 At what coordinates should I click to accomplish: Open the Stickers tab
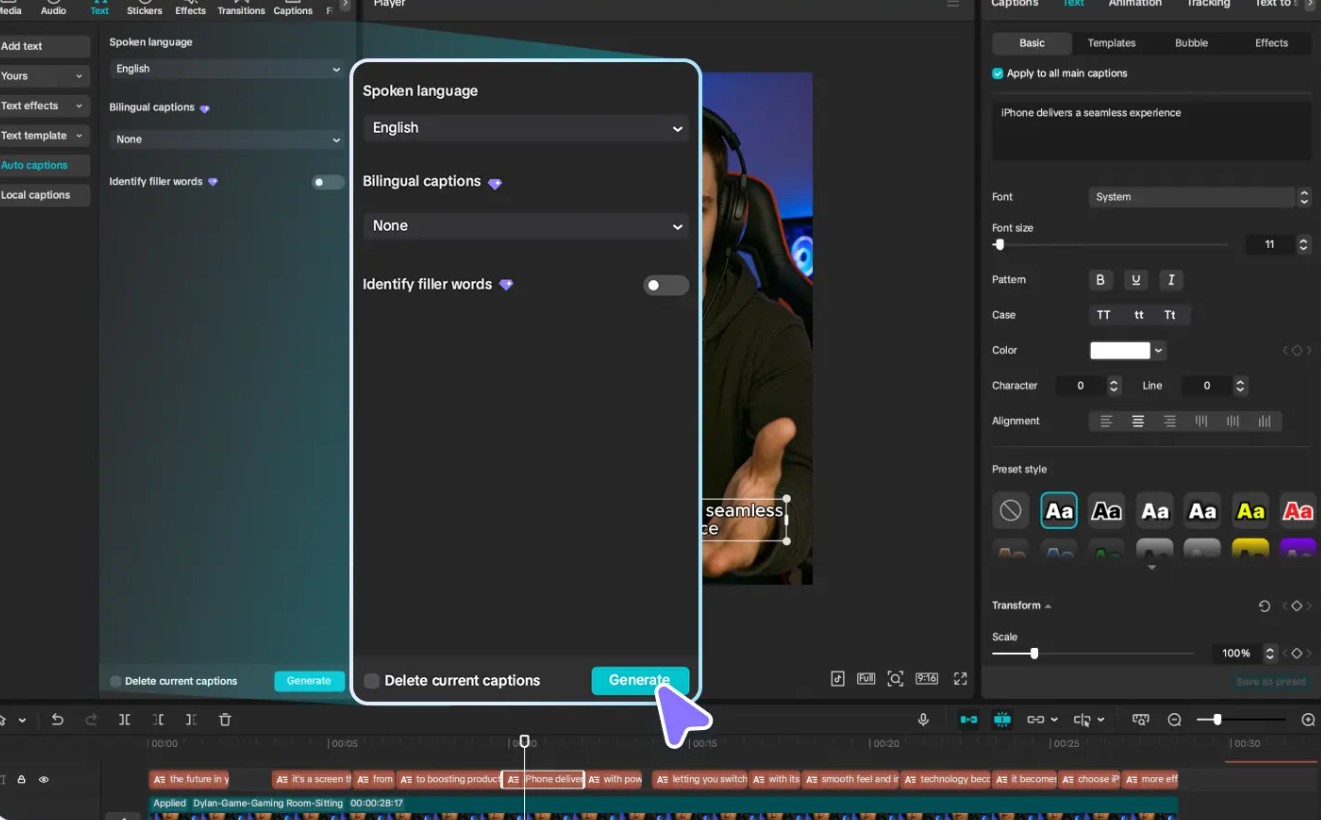coord(144,7)
